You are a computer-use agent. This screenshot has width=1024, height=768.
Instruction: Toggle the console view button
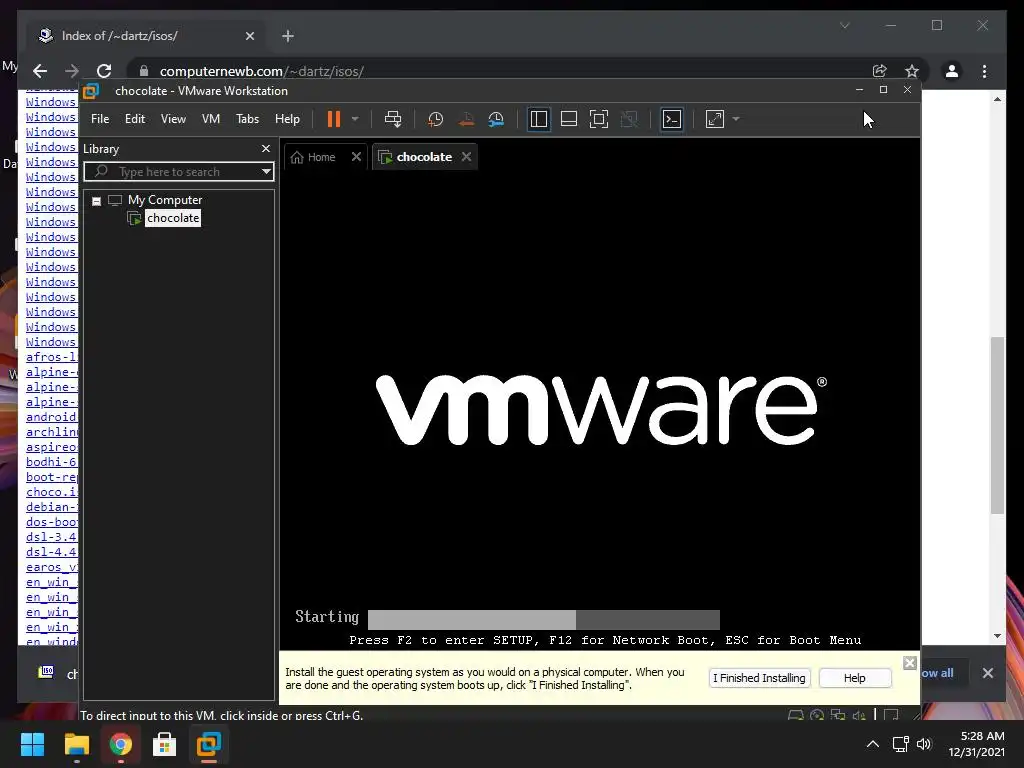pyautogui.click(x=672, y=119)
